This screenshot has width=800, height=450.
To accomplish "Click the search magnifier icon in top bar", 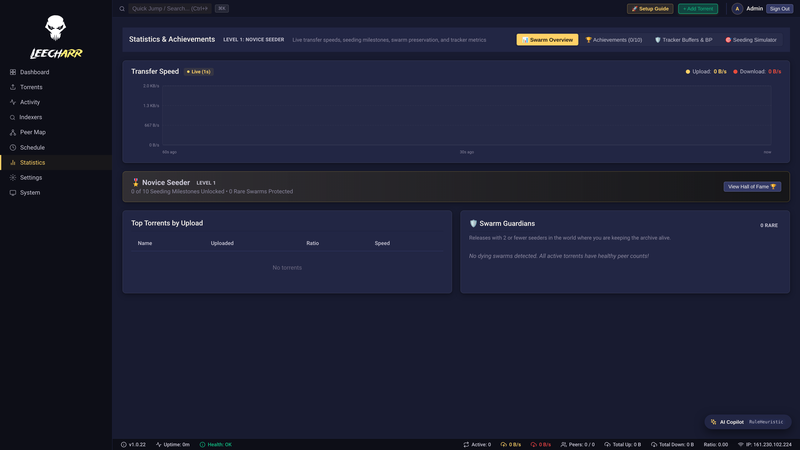I will coord(122,9).
